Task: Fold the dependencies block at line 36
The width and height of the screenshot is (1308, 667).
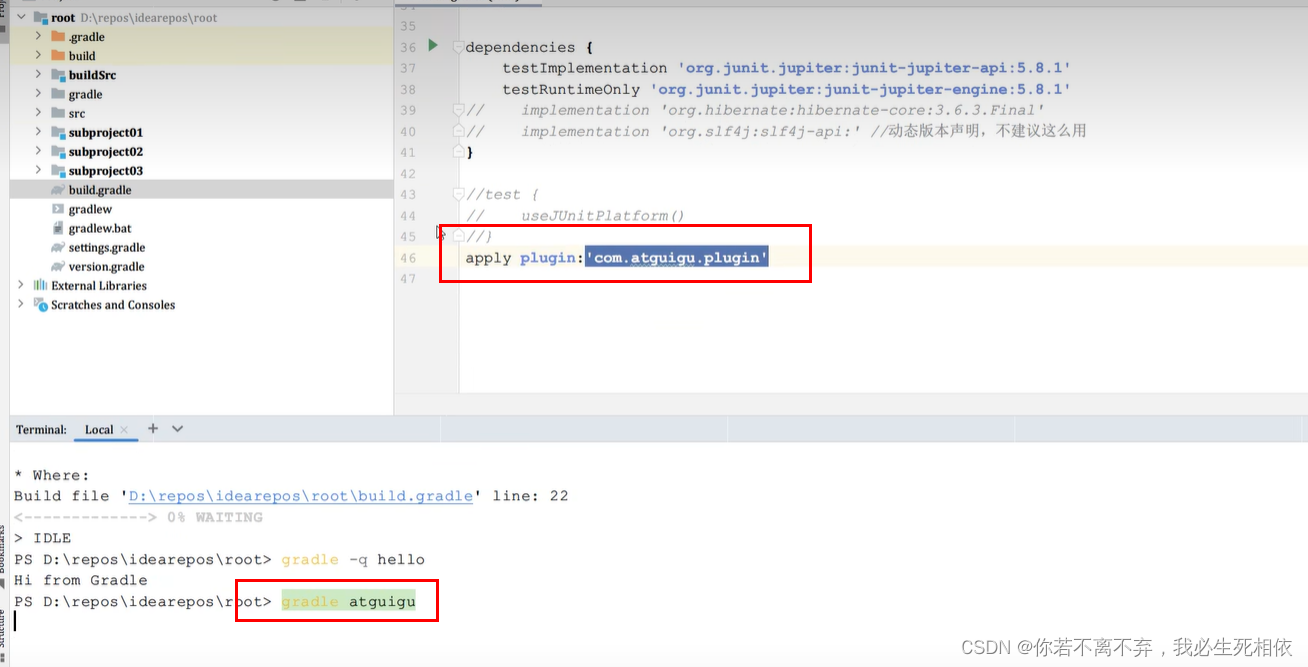Action: (458, 47)
